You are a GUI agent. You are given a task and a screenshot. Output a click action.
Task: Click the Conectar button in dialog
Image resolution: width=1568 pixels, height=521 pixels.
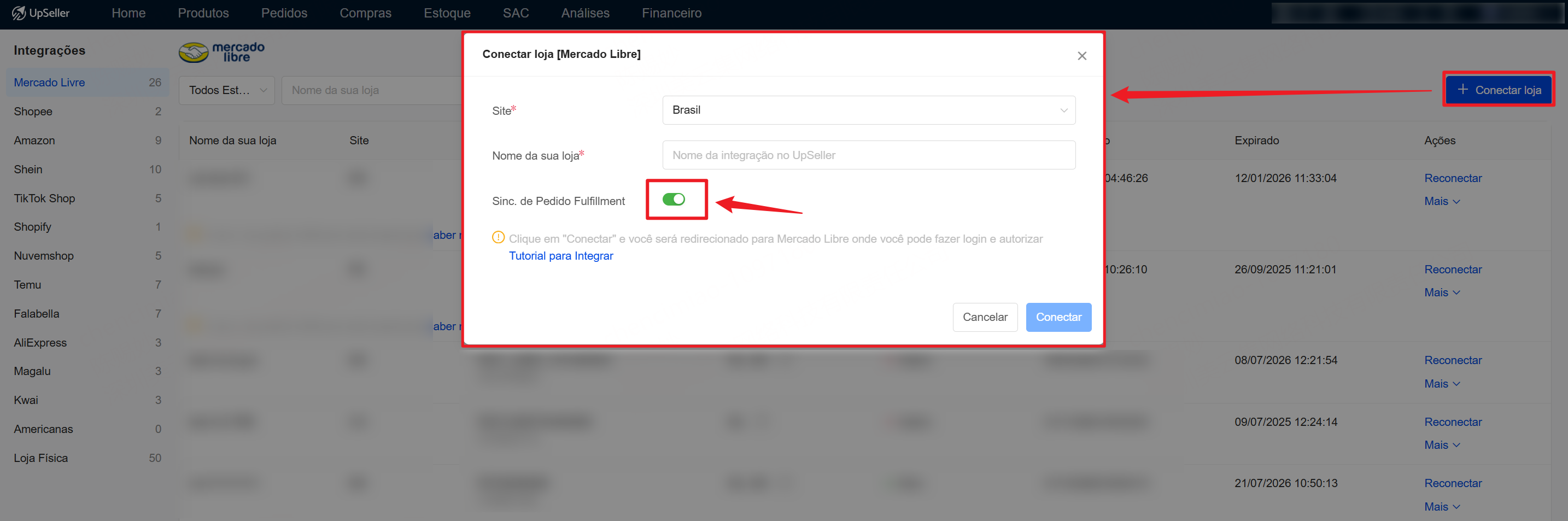tap(1058, 317)
